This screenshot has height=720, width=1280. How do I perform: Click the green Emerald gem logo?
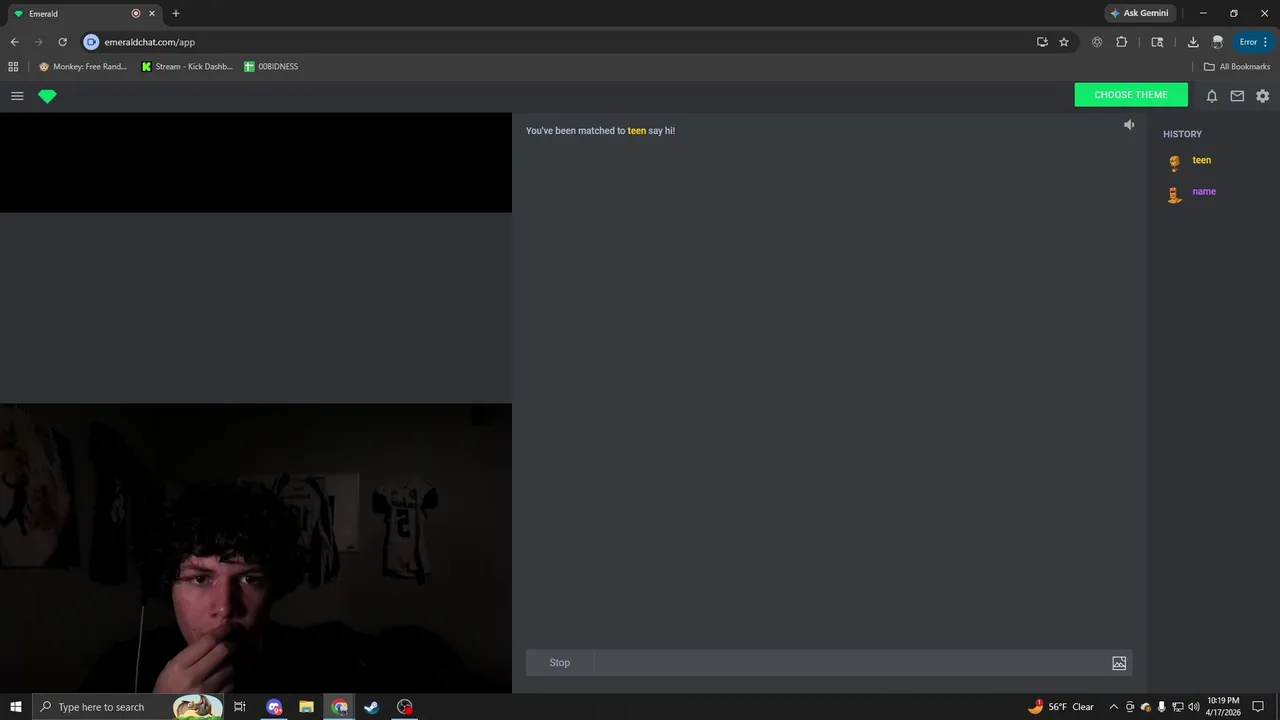click(x=47, y=96)
